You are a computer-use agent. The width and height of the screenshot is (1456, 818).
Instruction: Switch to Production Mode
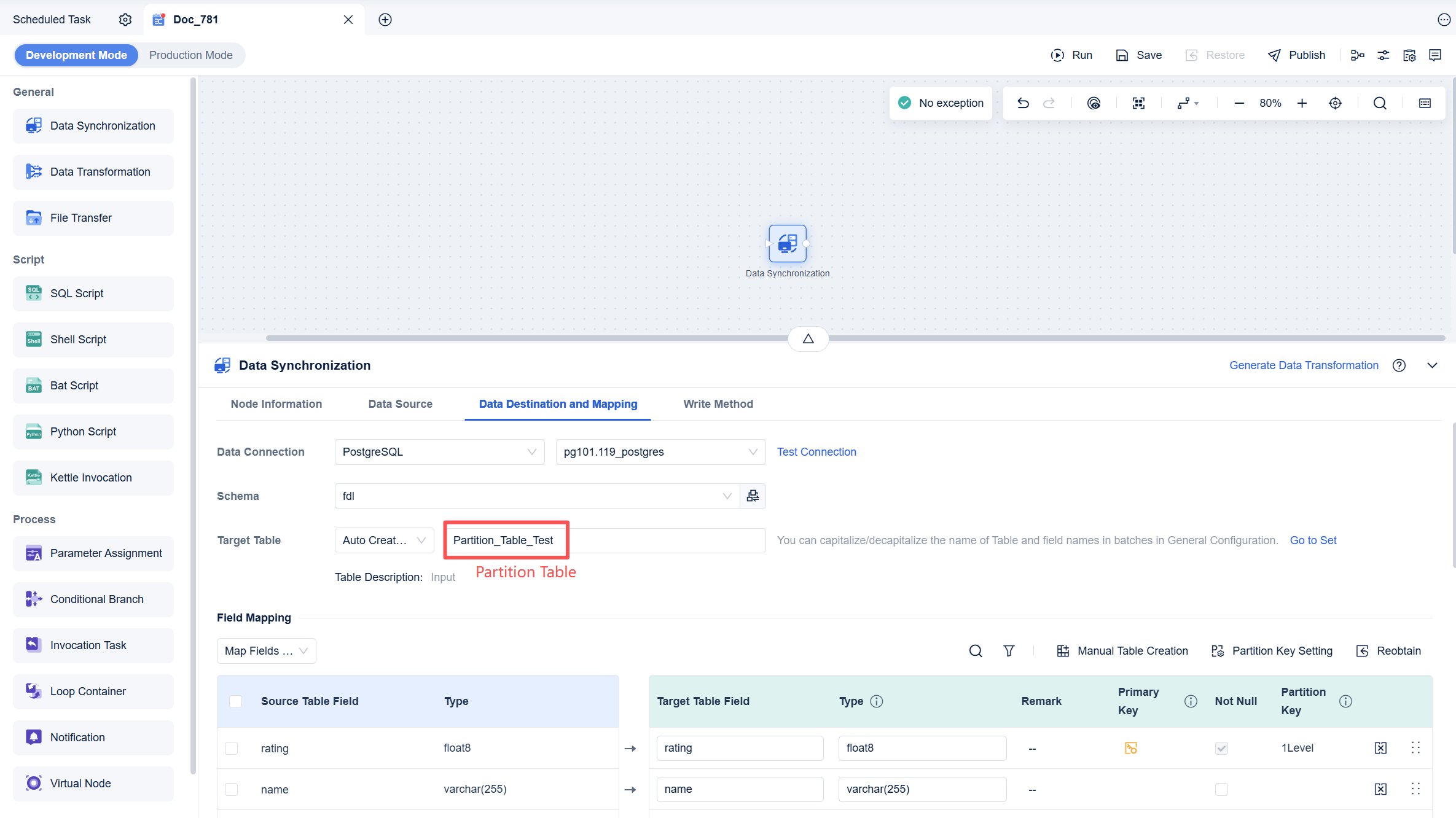(x=191, y=55)
